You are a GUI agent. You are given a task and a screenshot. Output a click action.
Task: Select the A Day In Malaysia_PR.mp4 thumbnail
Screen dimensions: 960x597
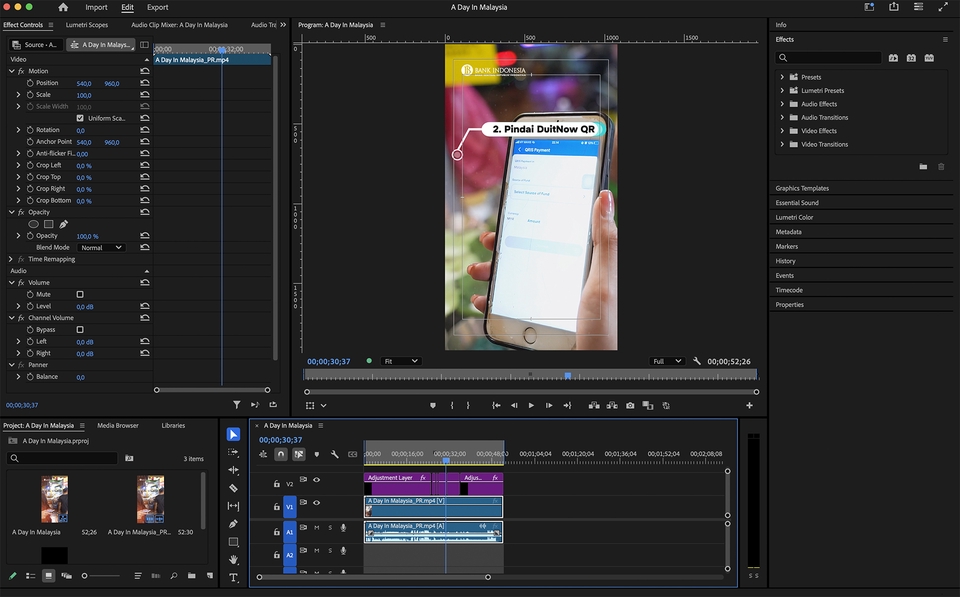pyautogui.click(x=150, y=499)
